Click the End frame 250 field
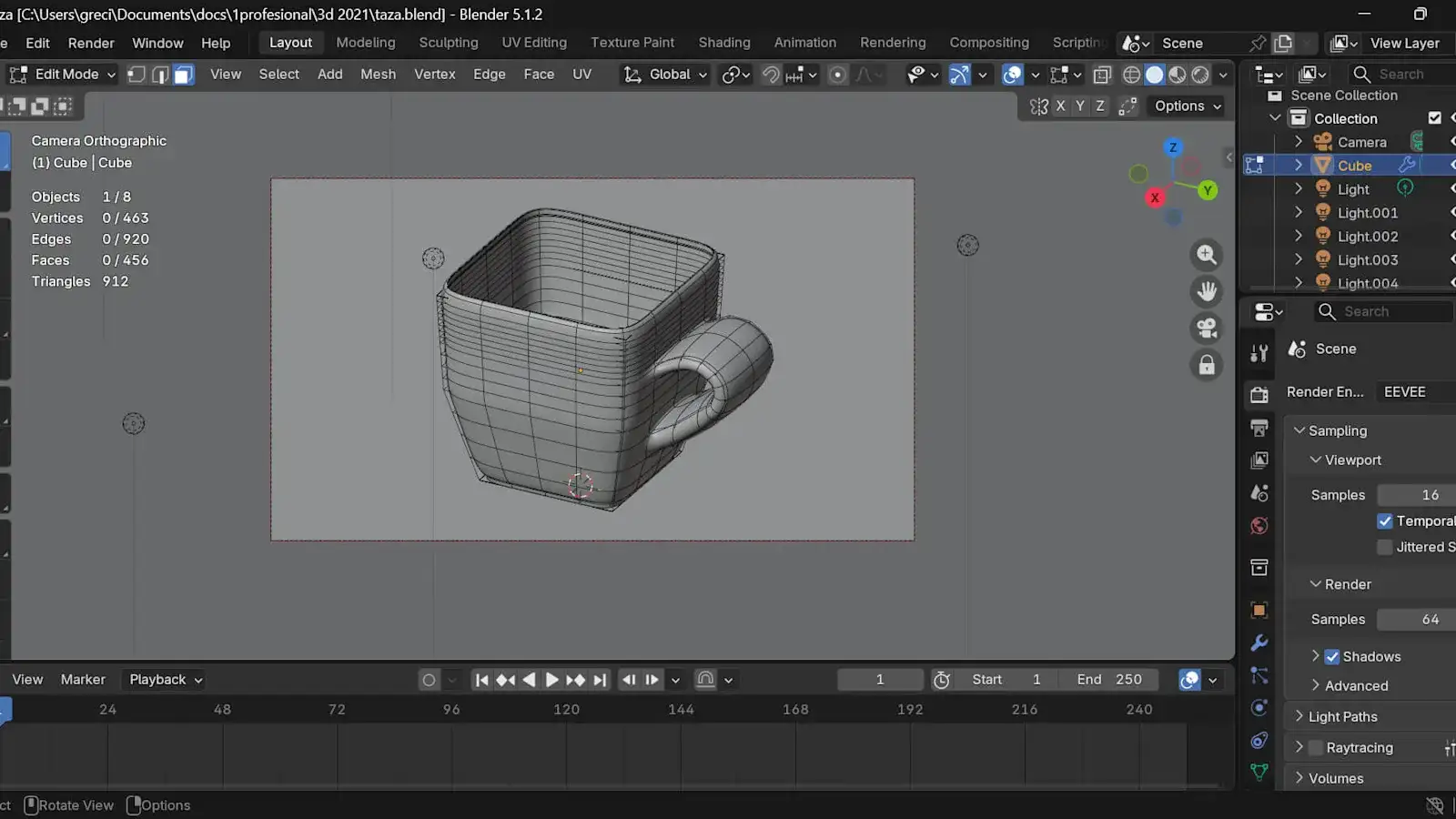 (1108, 680)
